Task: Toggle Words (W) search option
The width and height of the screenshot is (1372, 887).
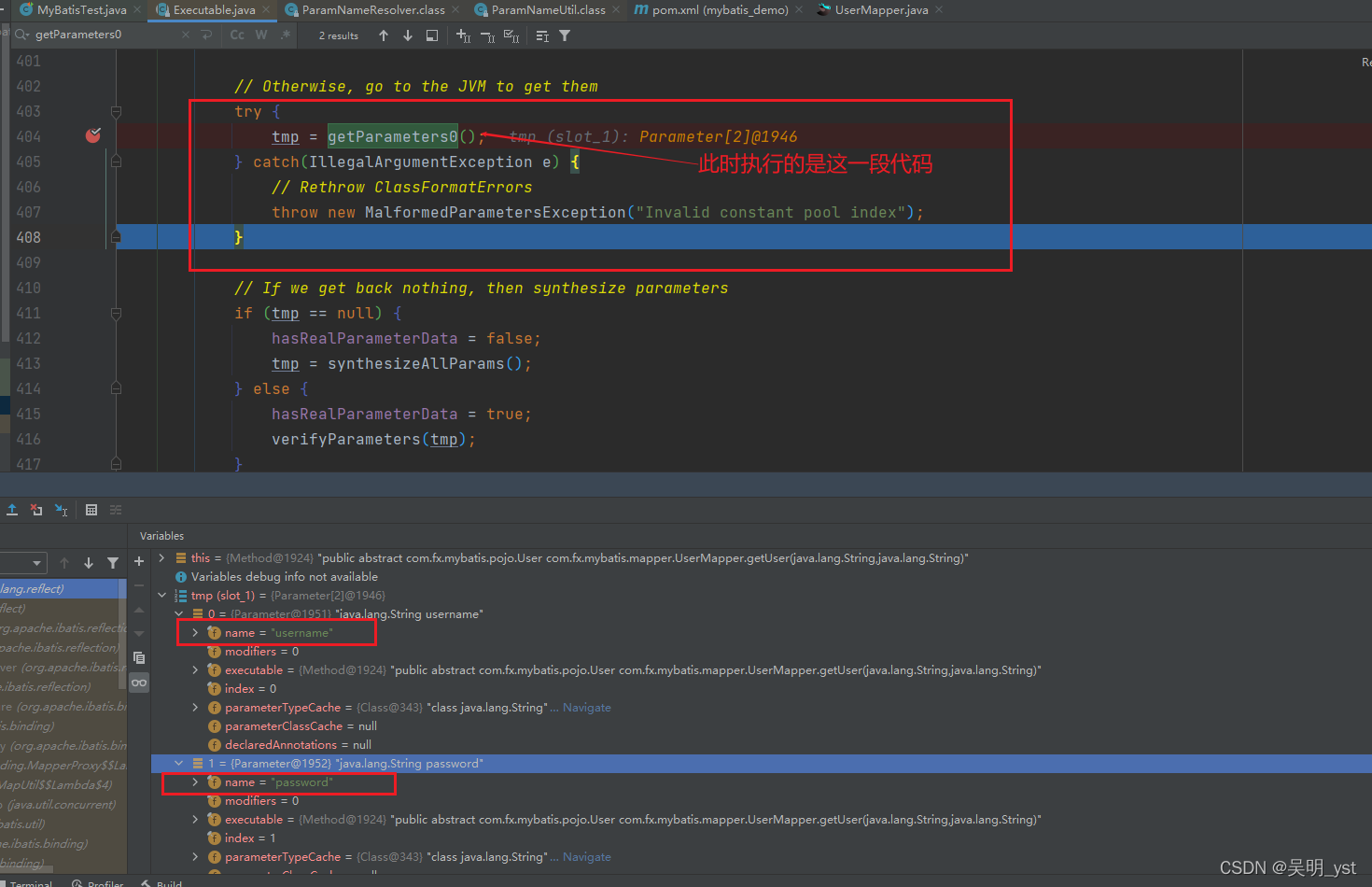Action: [261, 35]
